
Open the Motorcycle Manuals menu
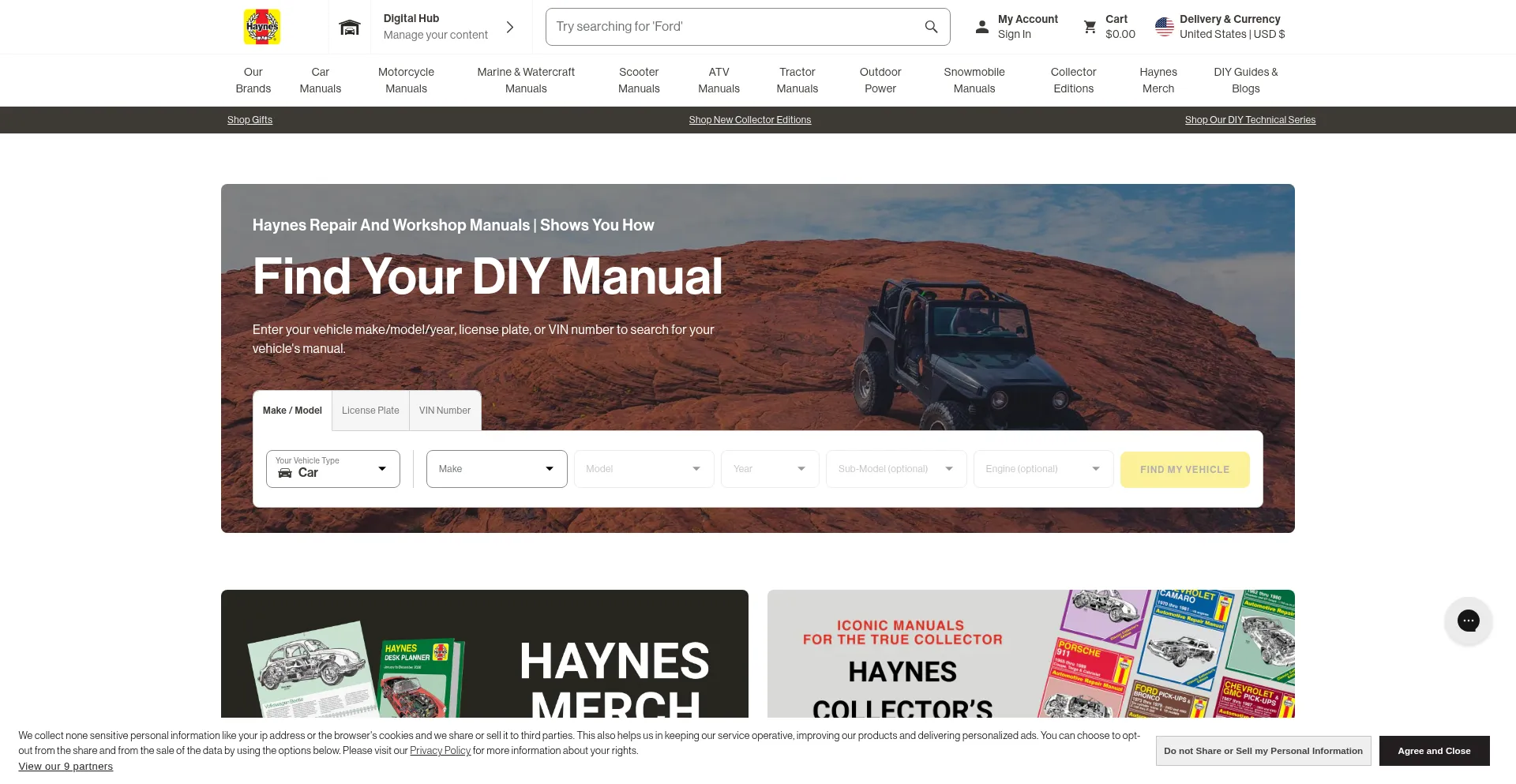pos(406,81)
